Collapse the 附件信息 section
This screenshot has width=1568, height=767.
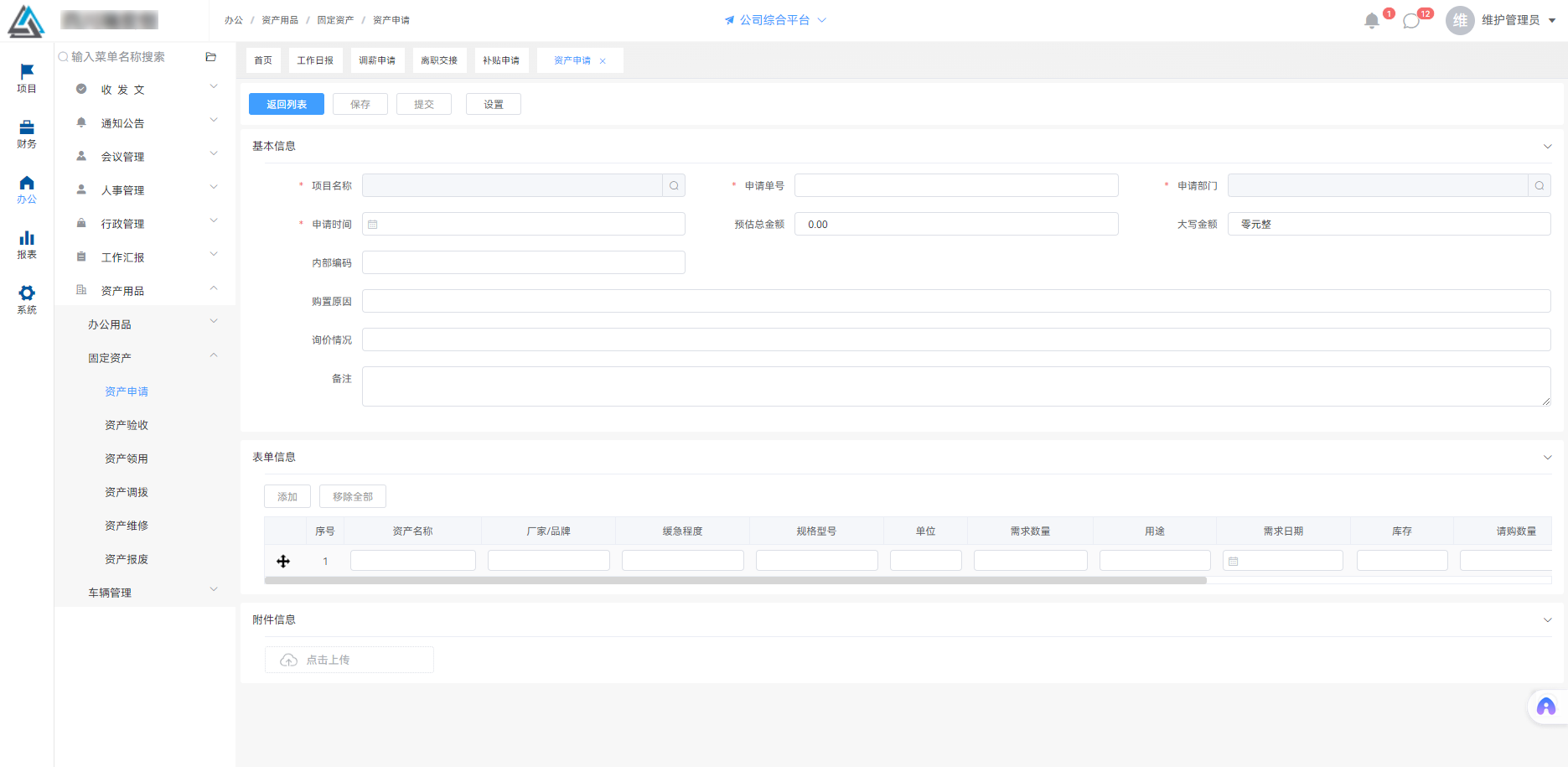(x=1547, y=620)
